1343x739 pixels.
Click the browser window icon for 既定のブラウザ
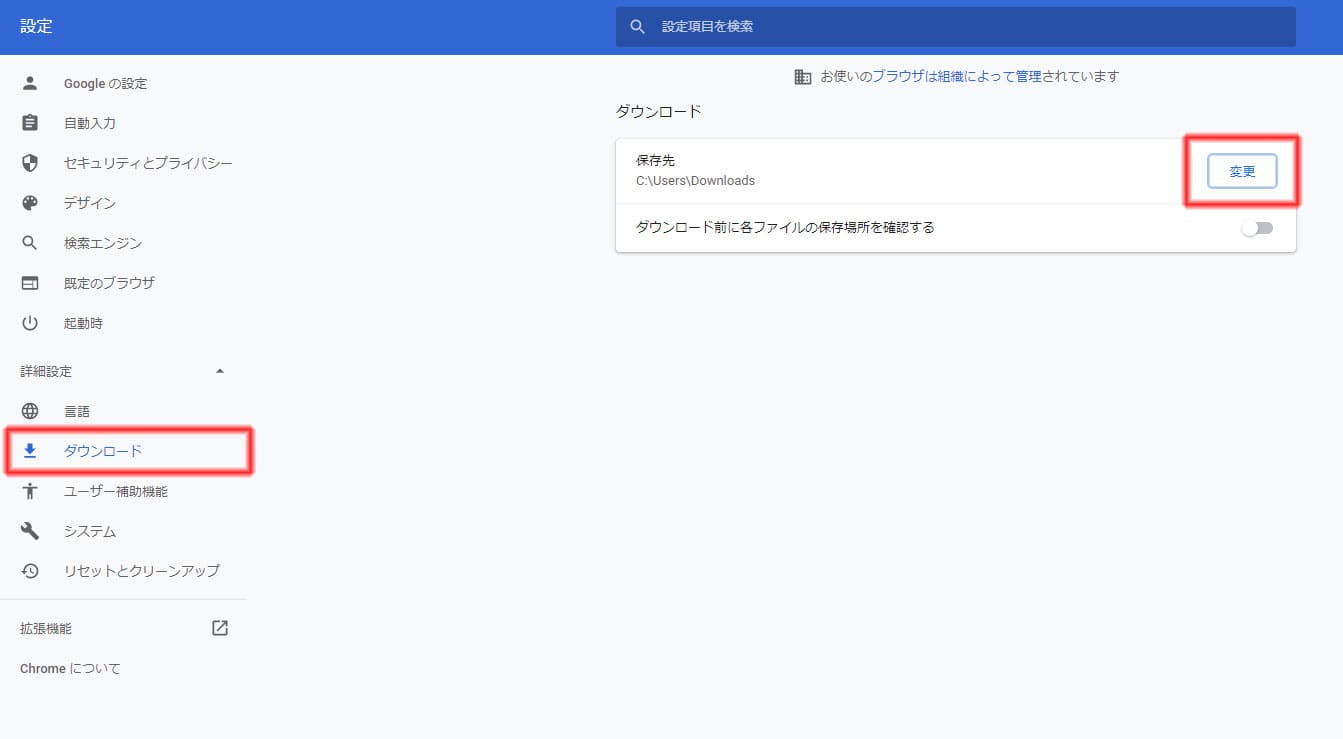[30, 283]
